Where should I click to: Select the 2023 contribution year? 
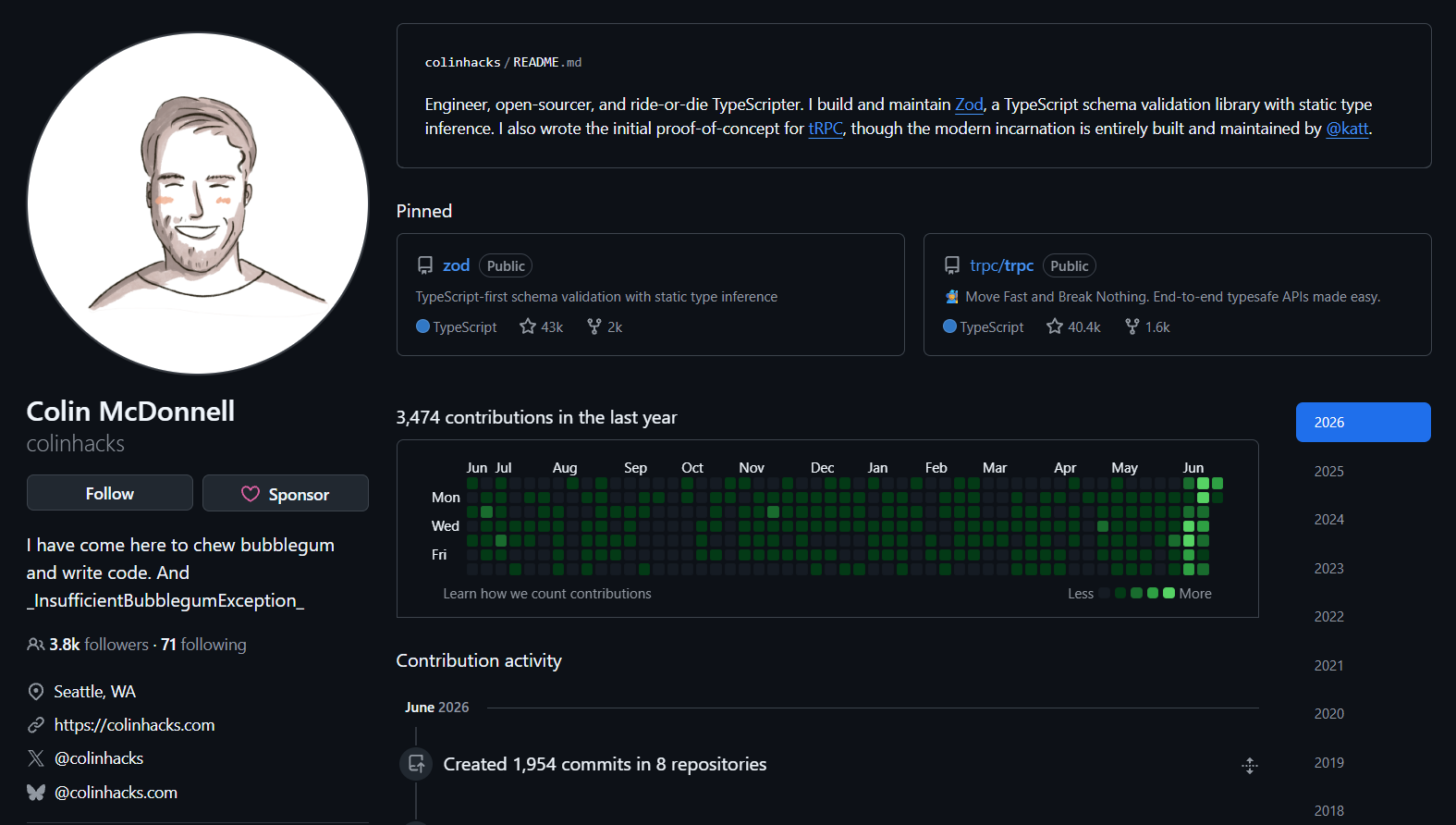pos(1364,568)
